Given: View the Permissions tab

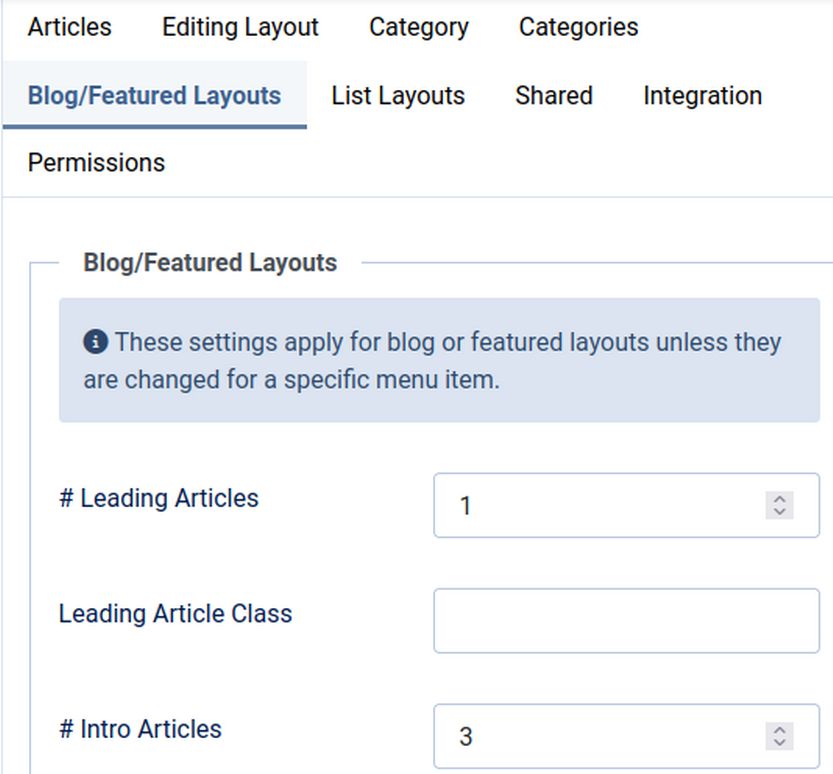Looking at the screenshot, I should tap(96, 163).
